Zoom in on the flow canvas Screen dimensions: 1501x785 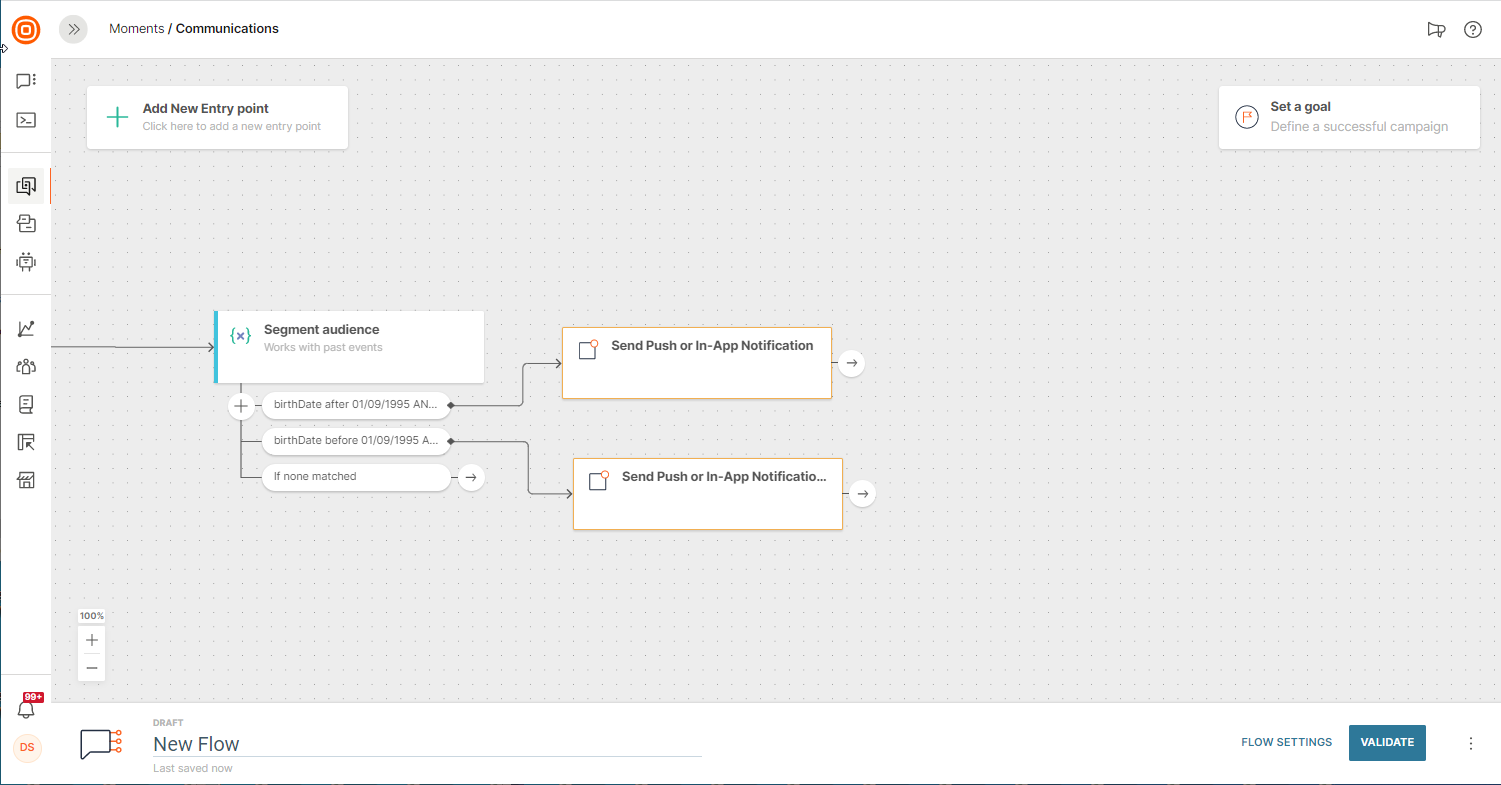point(92,640)
